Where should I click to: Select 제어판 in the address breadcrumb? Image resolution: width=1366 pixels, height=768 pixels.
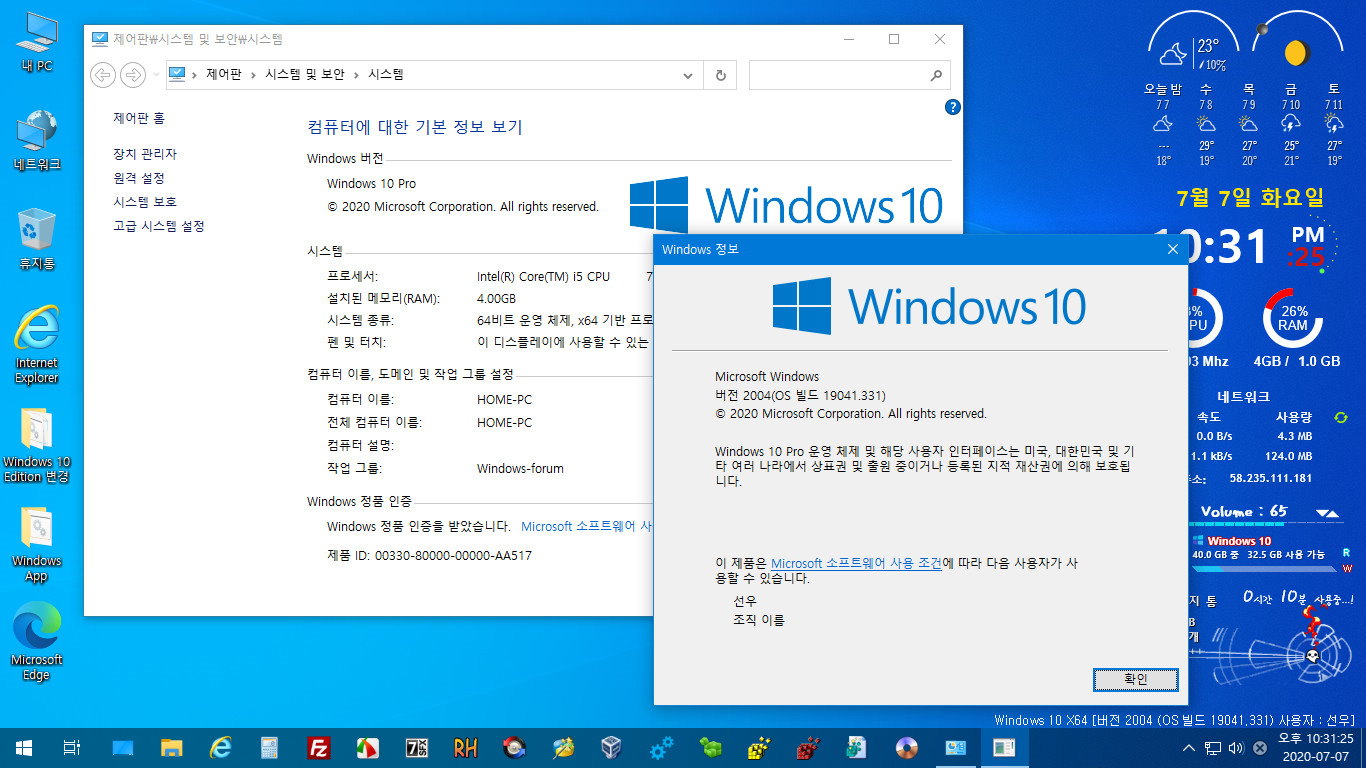coord(224,74)
